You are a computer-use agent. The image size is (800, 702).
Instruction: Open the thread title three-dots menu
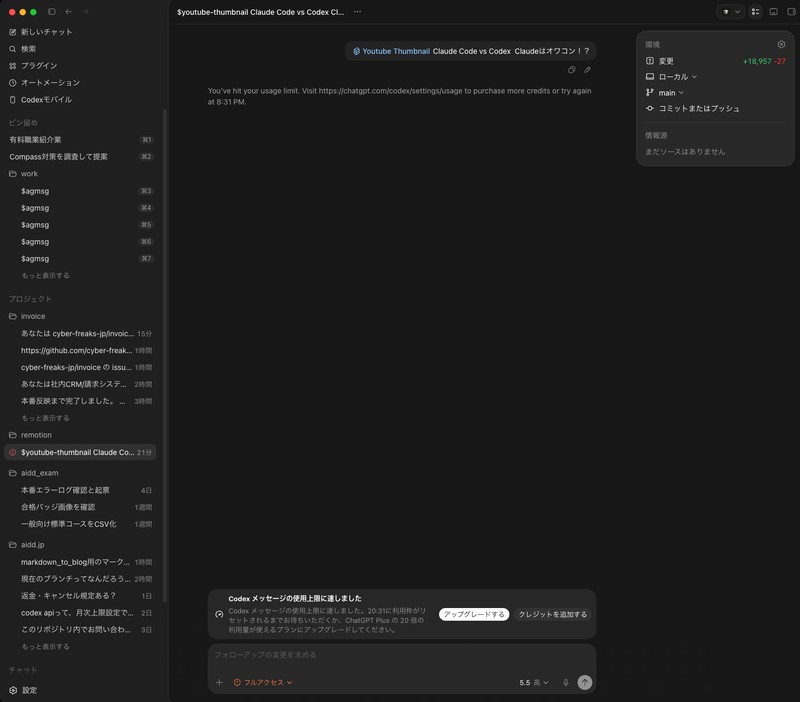pos(358,12)
